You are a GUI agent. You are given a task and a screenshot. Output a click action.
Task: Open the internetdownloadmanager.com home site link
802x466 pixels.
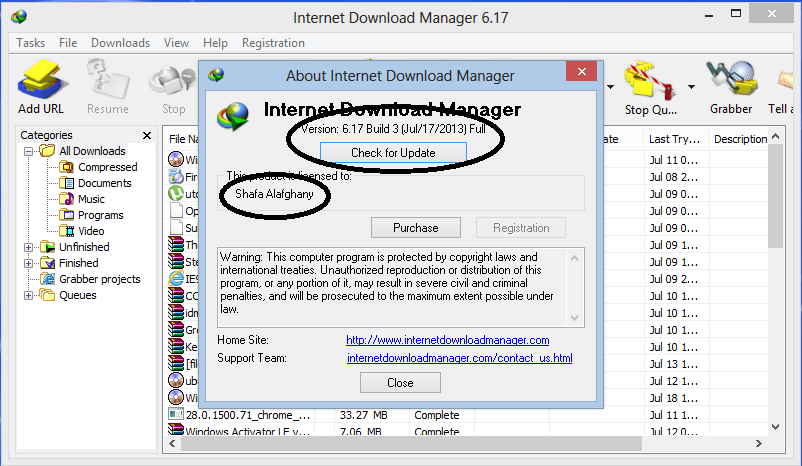[x=448, y=340]
